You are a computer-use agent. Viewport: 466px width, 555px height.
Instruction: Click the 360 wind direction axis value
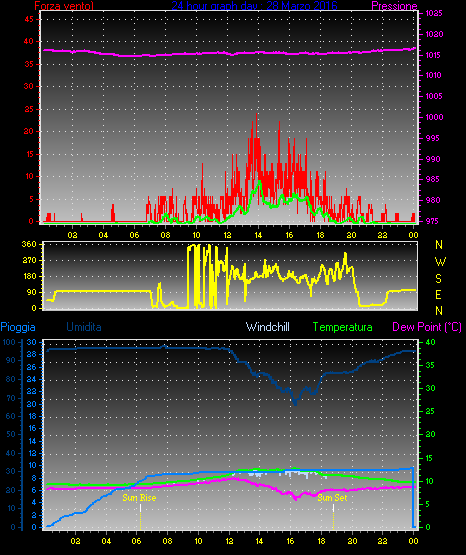pyautogui.click(x=29, y=244)
